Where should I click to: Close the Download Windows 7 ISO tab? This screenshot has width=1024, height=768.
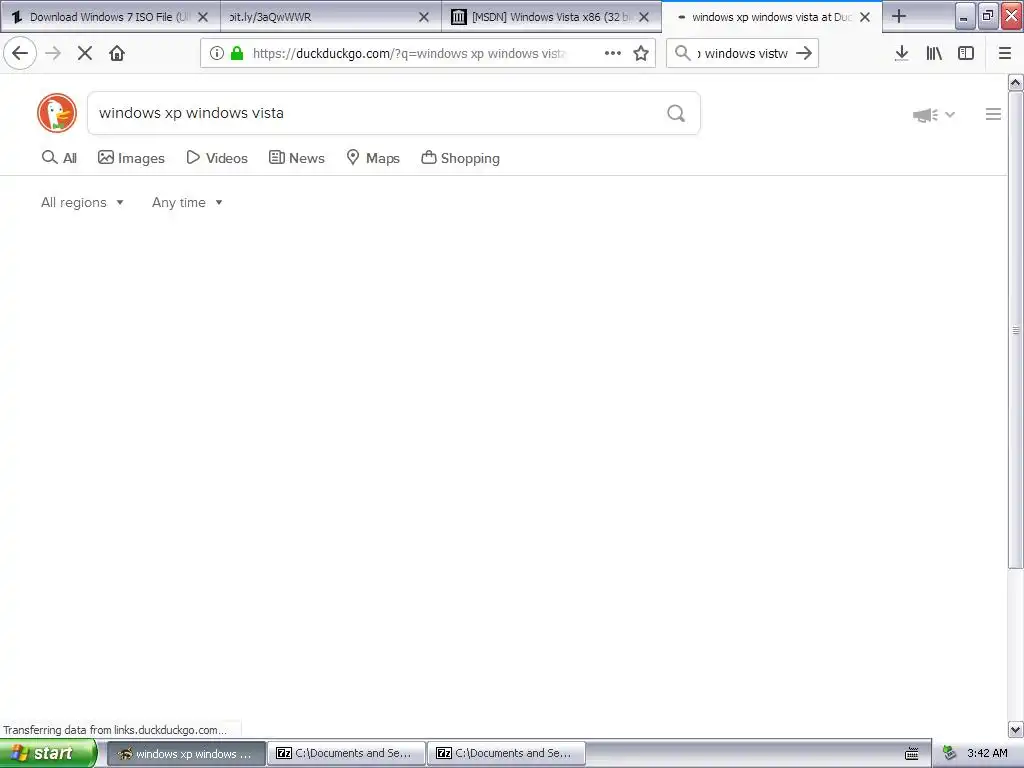pos(203,17)
